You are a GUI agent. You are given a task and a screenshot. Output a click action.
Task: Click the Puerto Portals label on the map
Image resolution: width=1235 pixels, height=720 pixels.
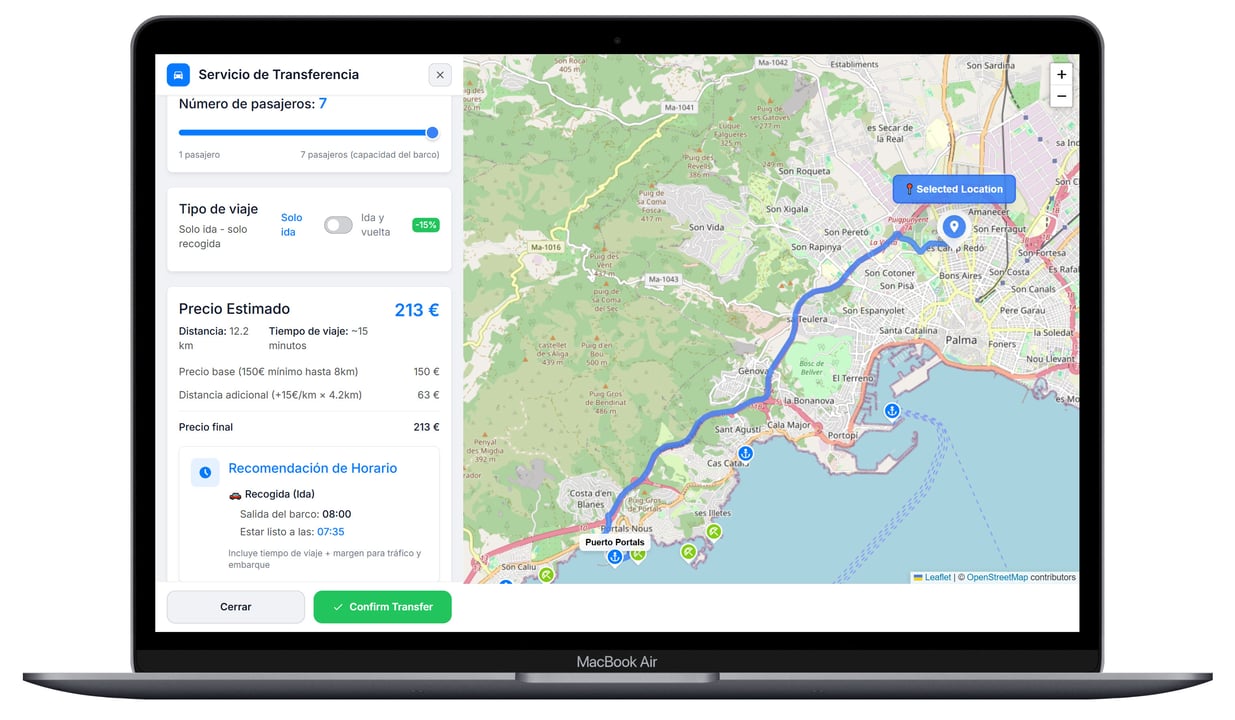coord(614,541)
